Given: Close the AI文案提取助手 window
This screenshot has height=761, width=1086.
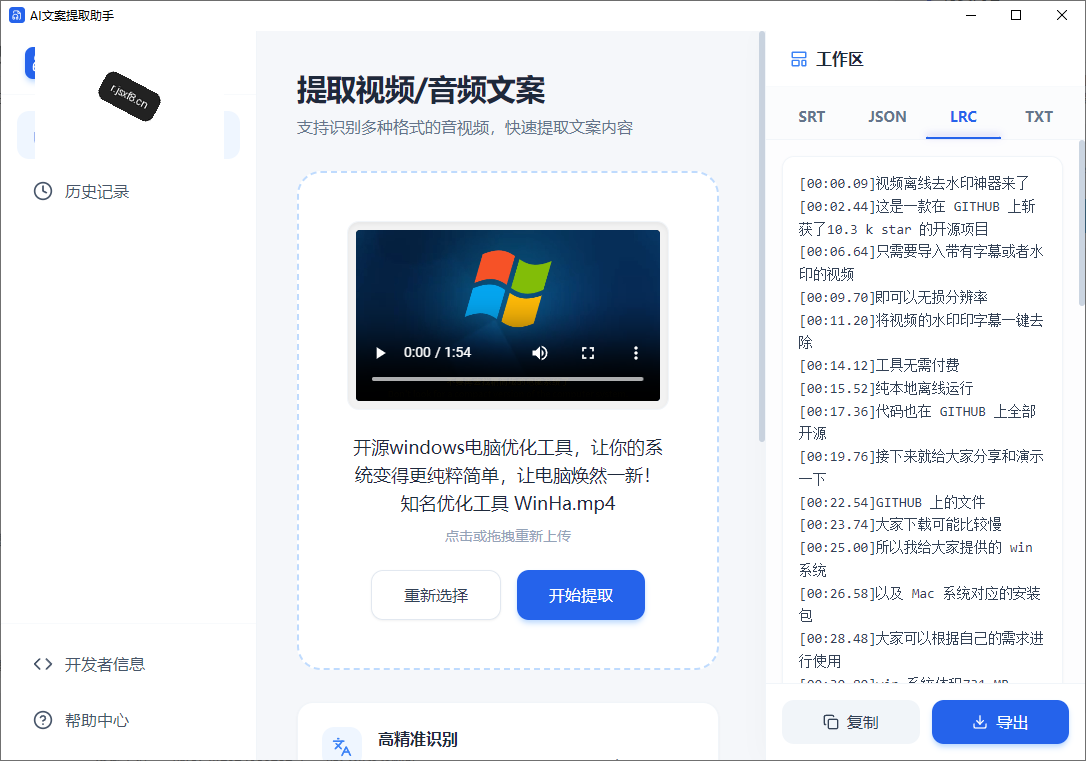Looking at the screenshot, I should click(x=1062, y=15).
